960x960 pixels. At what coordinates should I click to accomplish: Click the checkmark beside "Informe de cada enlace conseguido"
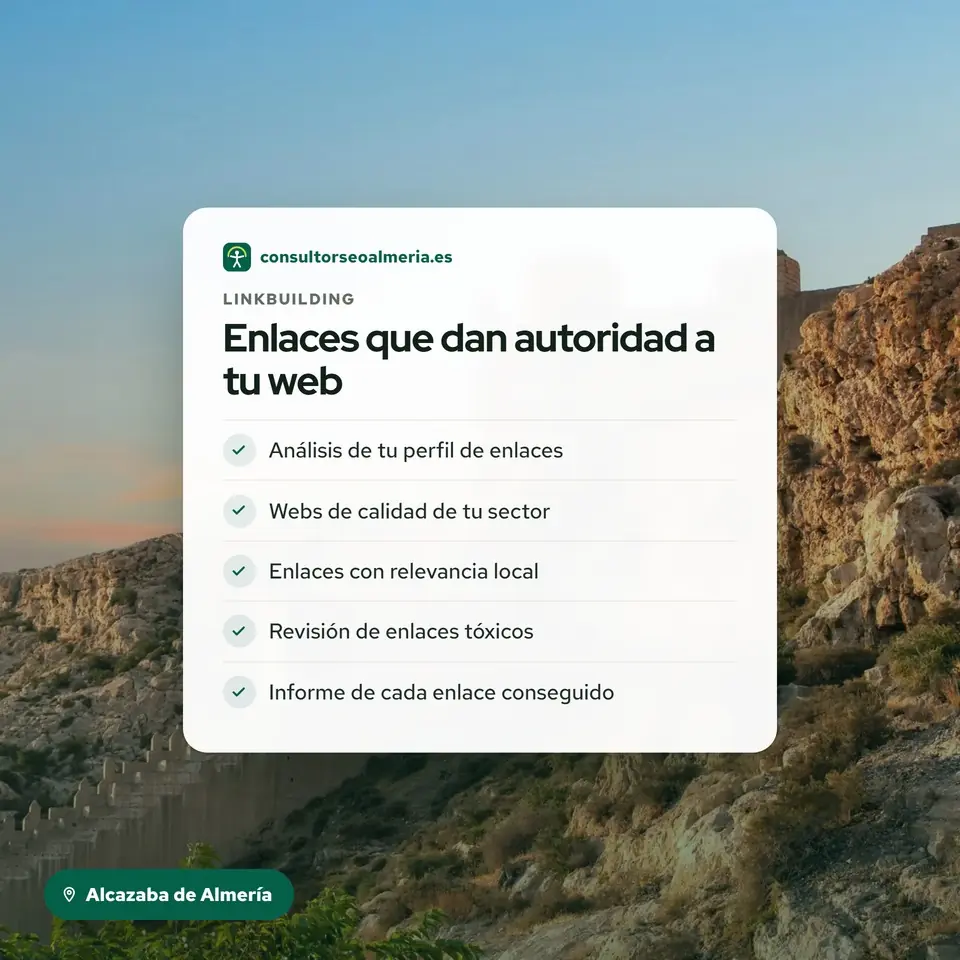[x=239, y=692]
